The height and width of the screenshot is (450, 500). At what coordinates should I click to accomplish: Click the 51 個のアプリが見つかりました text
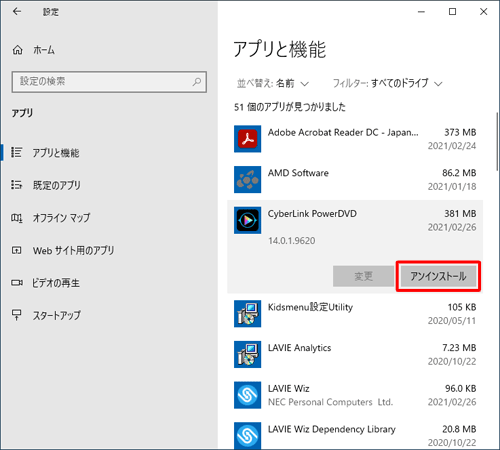pyautogui.click(x=290, y=107)
